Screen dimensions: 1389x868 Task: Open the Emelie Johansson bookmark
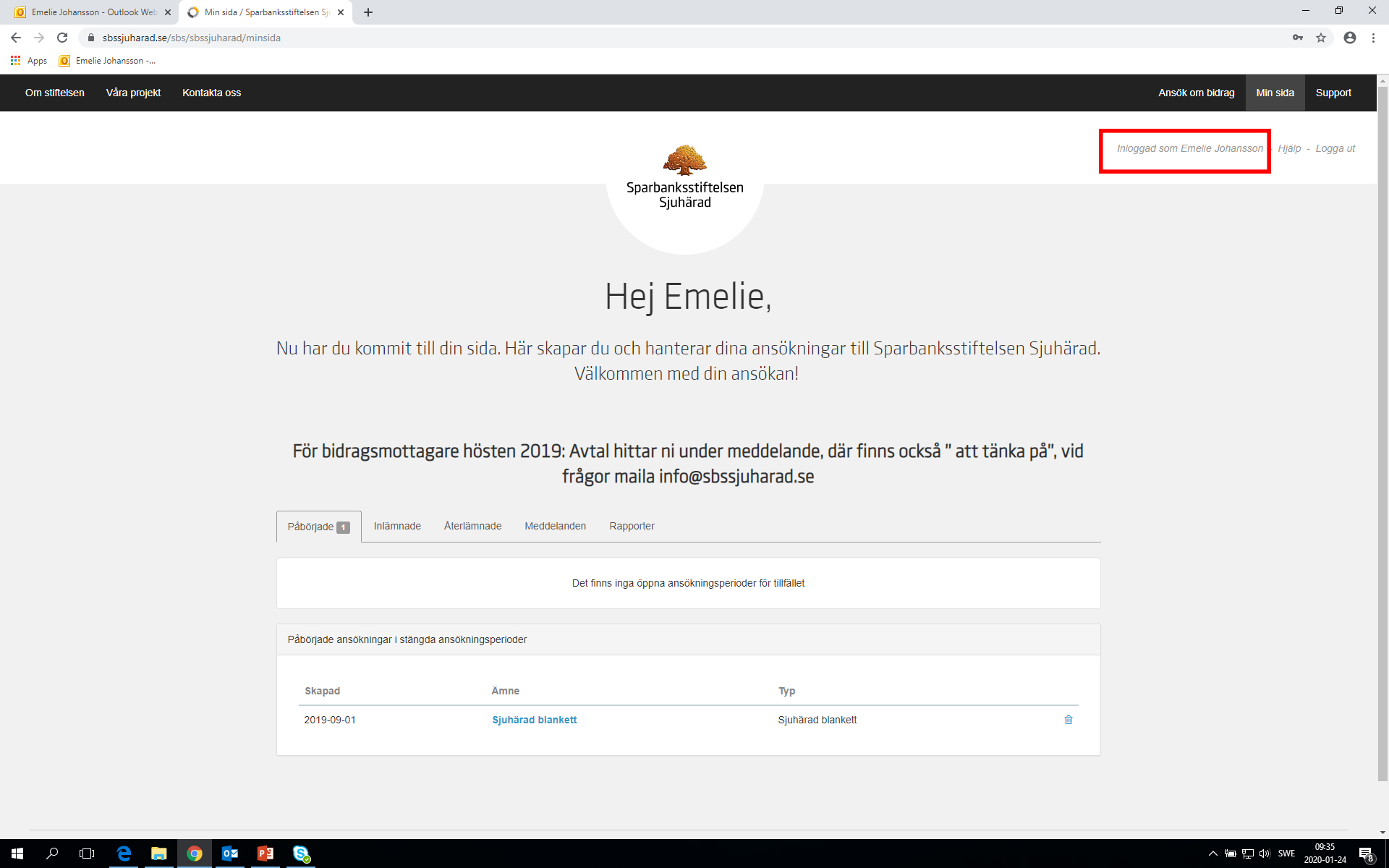tap(108, 61)
